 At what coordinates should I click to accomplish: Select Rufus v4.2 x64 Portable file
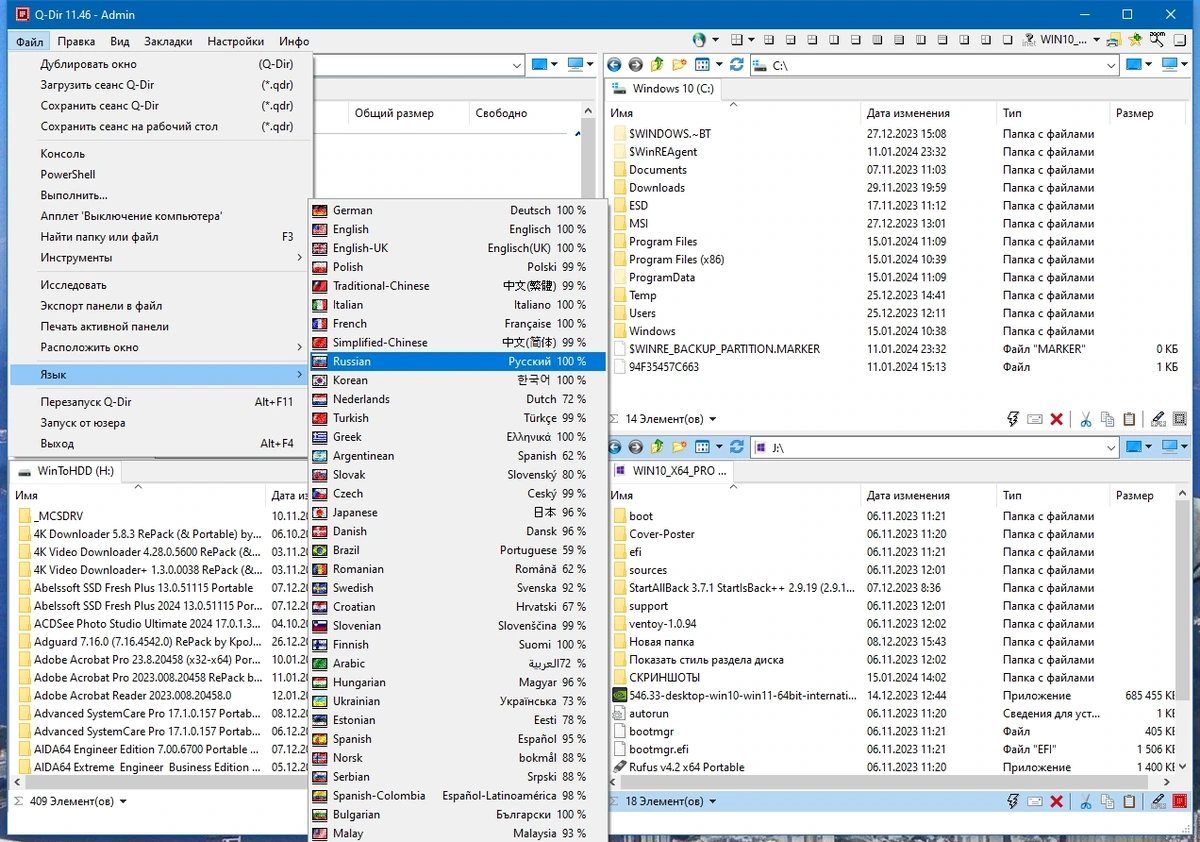coord(686,768)
